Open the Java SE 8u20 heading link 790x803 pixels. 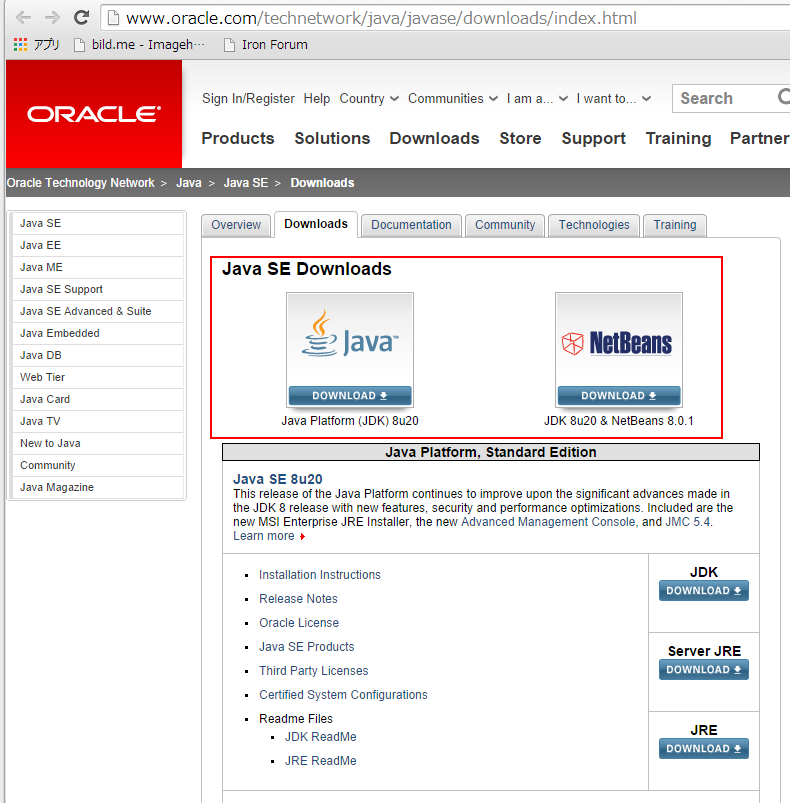[277, 479]
